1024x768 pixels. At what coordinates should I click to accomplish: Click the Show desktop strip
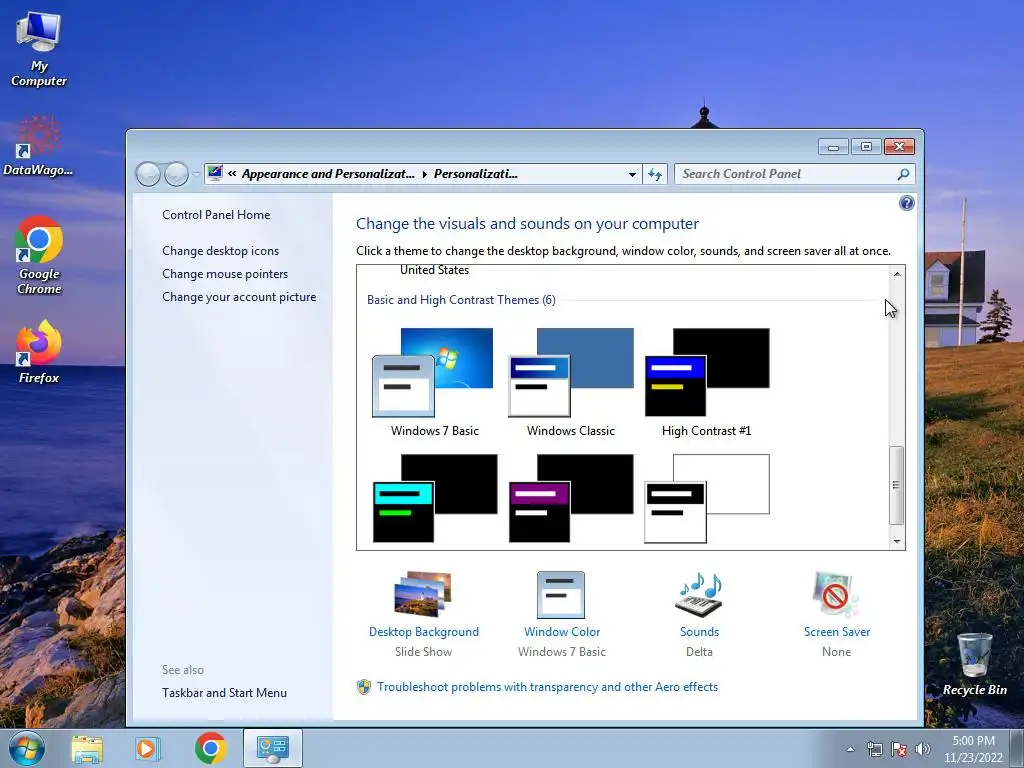point(1017,748)
